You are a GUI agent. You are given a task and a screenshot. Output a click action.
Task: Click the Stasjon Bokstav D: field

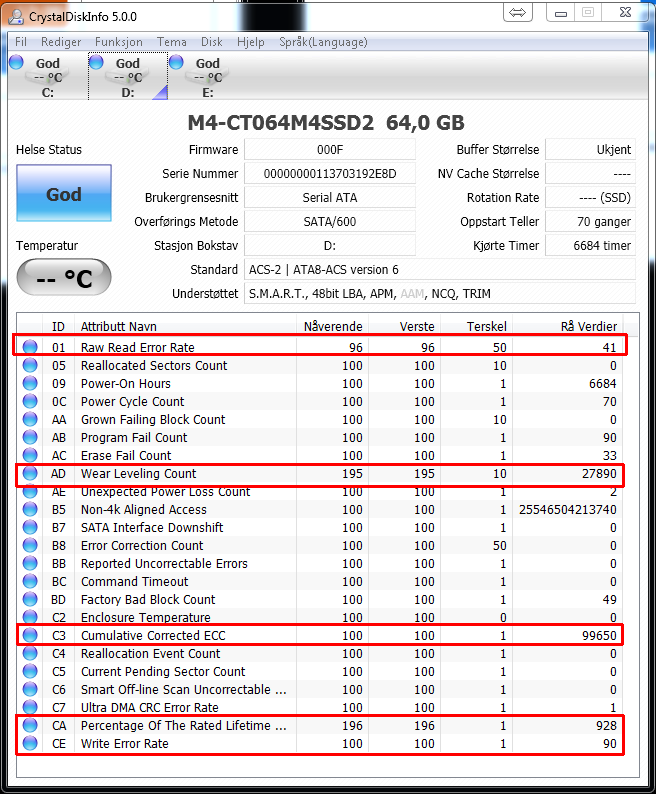click(x=330, y=246)
